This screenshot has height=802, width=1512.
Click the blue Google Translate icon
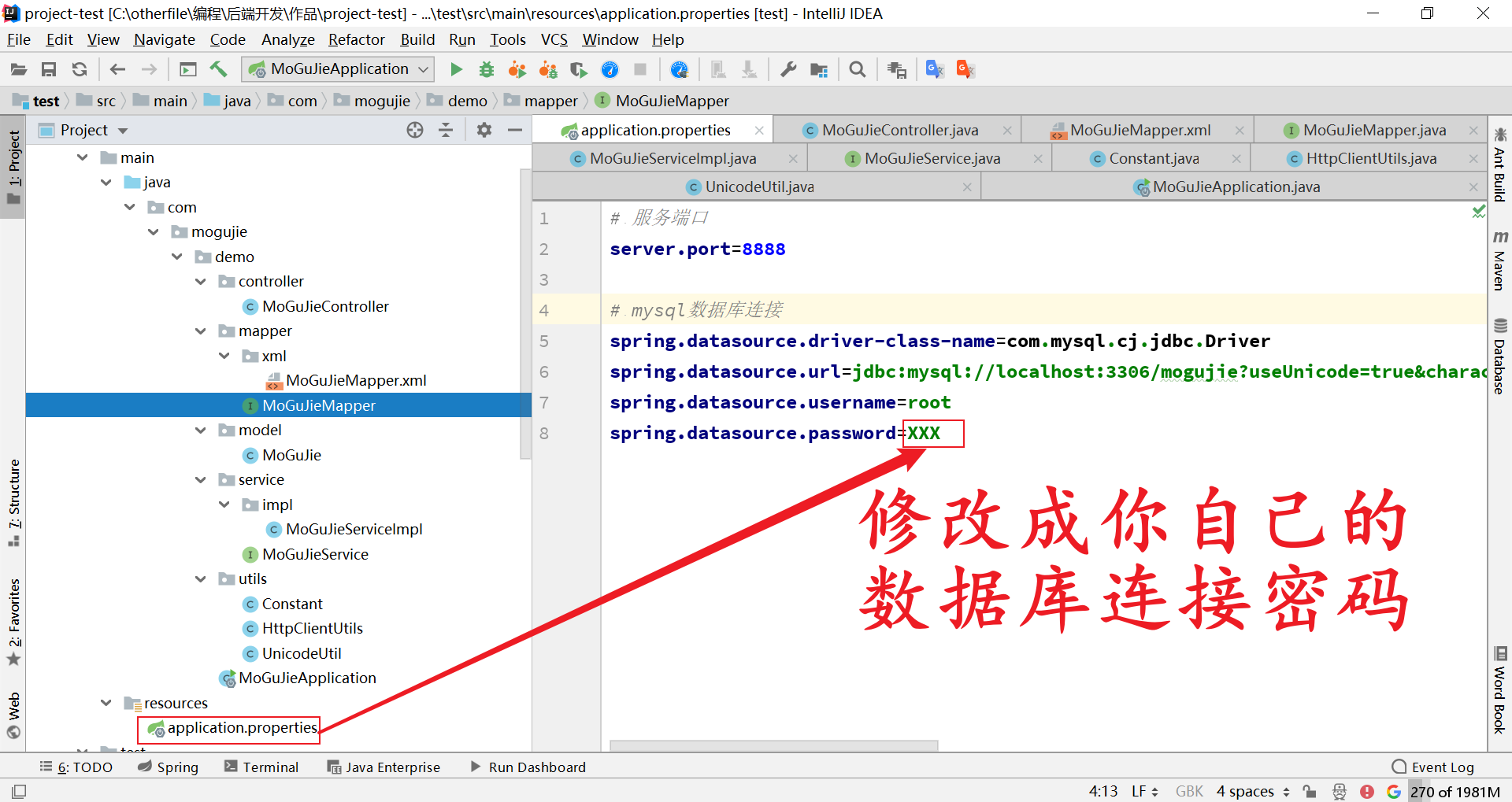(935, 69)
